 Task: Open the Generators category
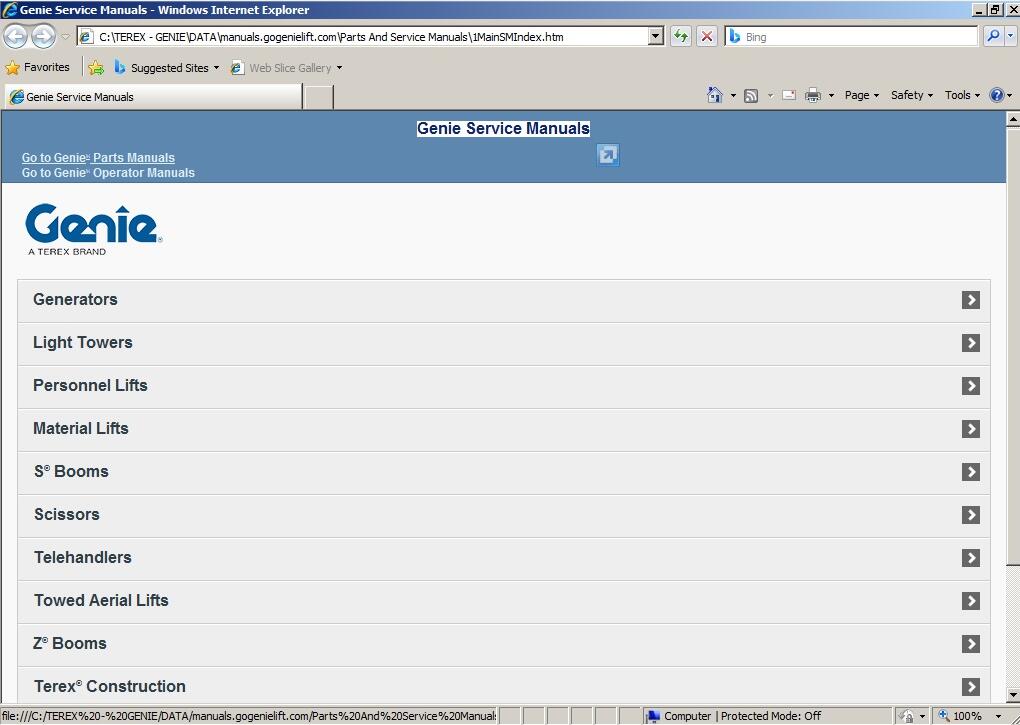coord(504,300)
